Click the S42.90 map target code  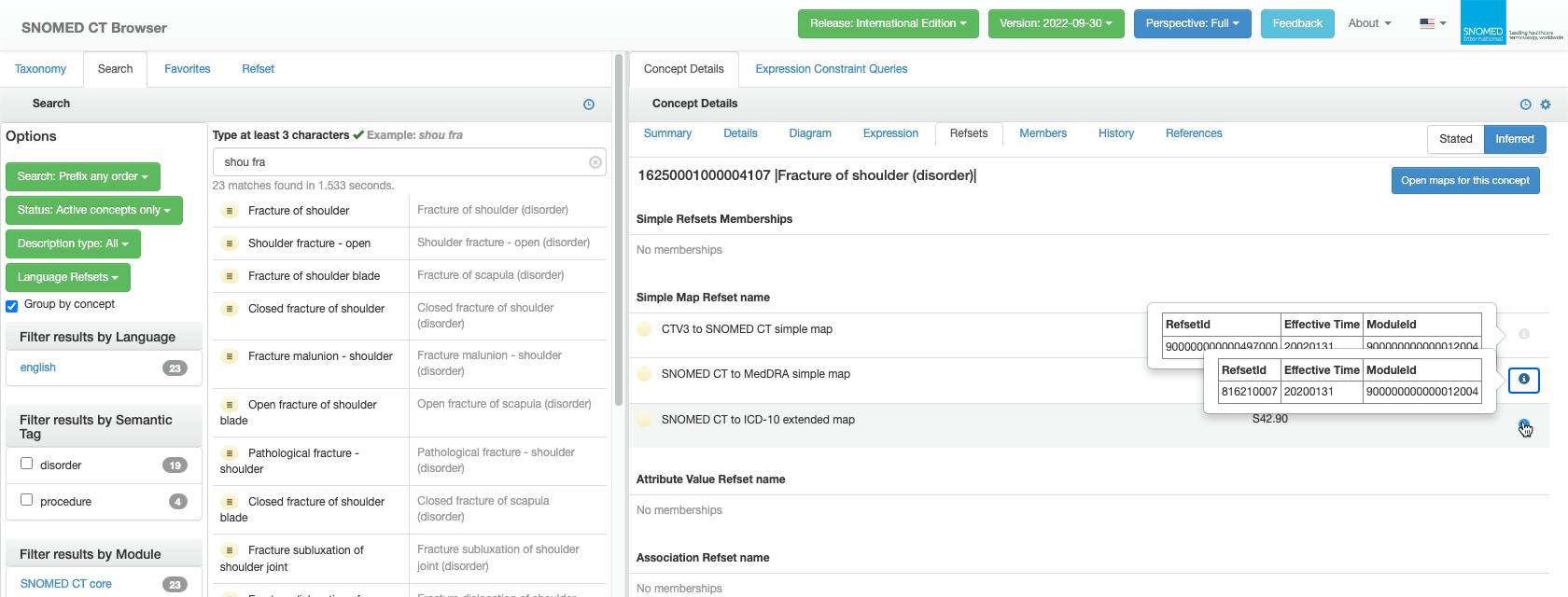[1269, 419]
